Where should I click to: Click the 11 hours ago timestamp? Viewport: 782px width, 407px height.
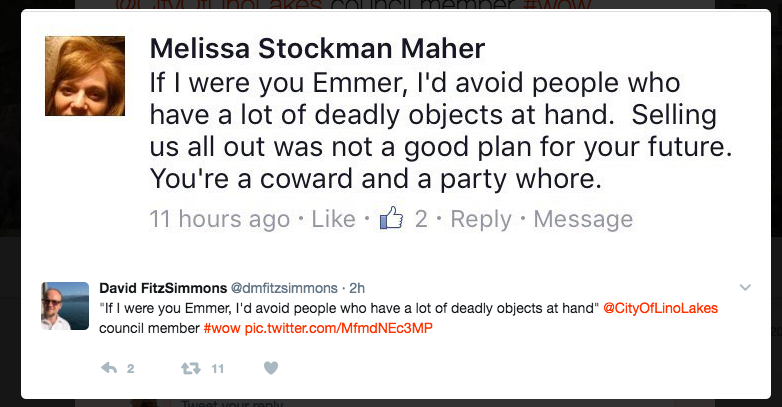(219, 219)
